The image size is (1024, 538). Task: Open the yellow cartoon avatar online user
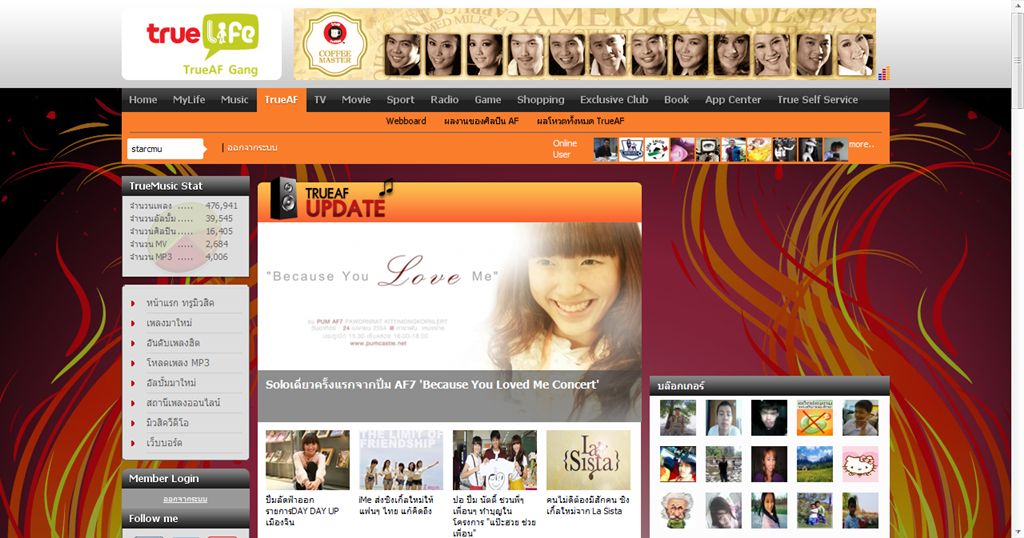759,150
